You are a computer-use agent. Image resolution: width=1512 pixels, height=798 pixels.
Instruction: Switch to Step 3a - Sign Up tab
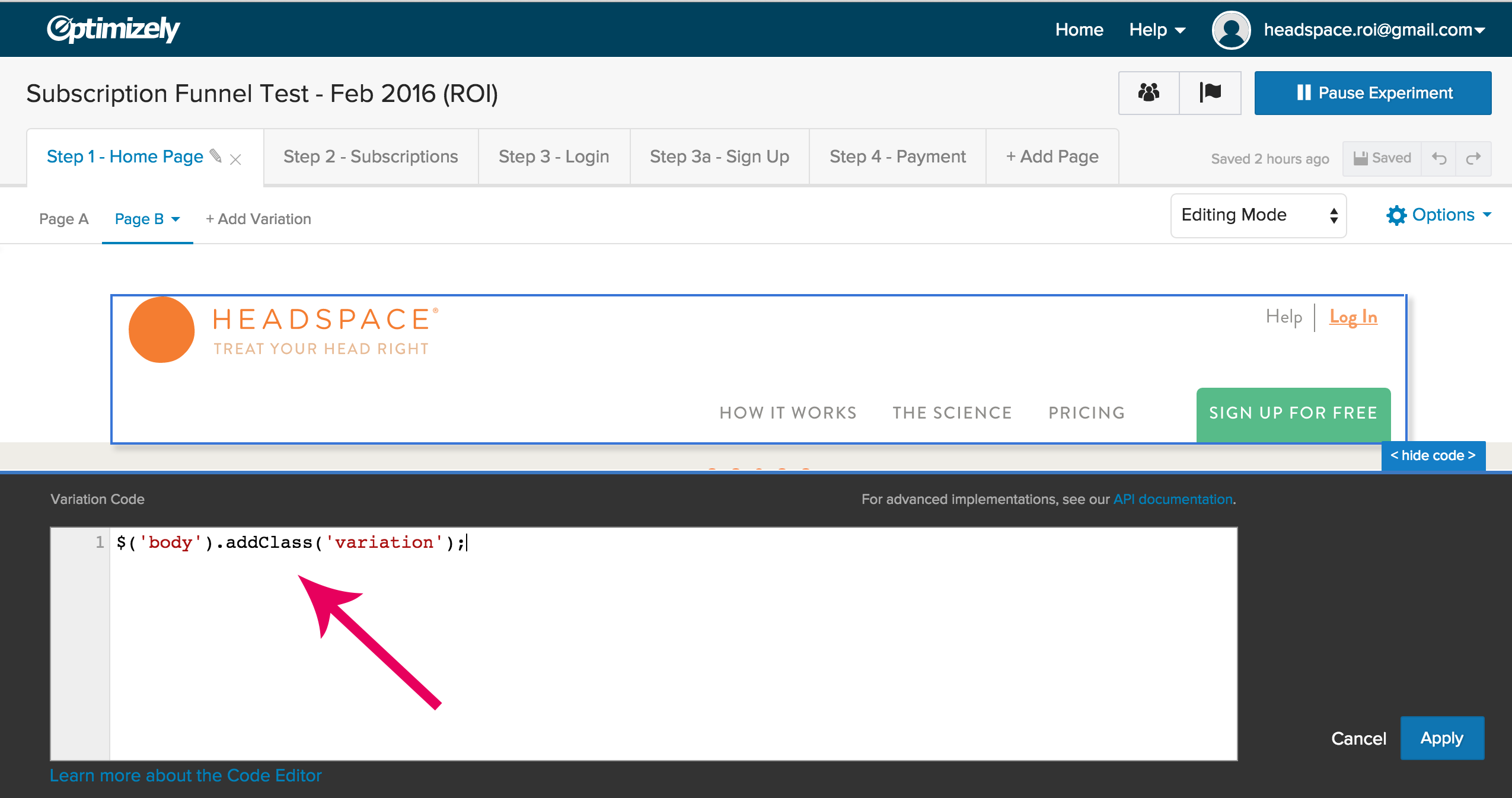pos(719,157)
